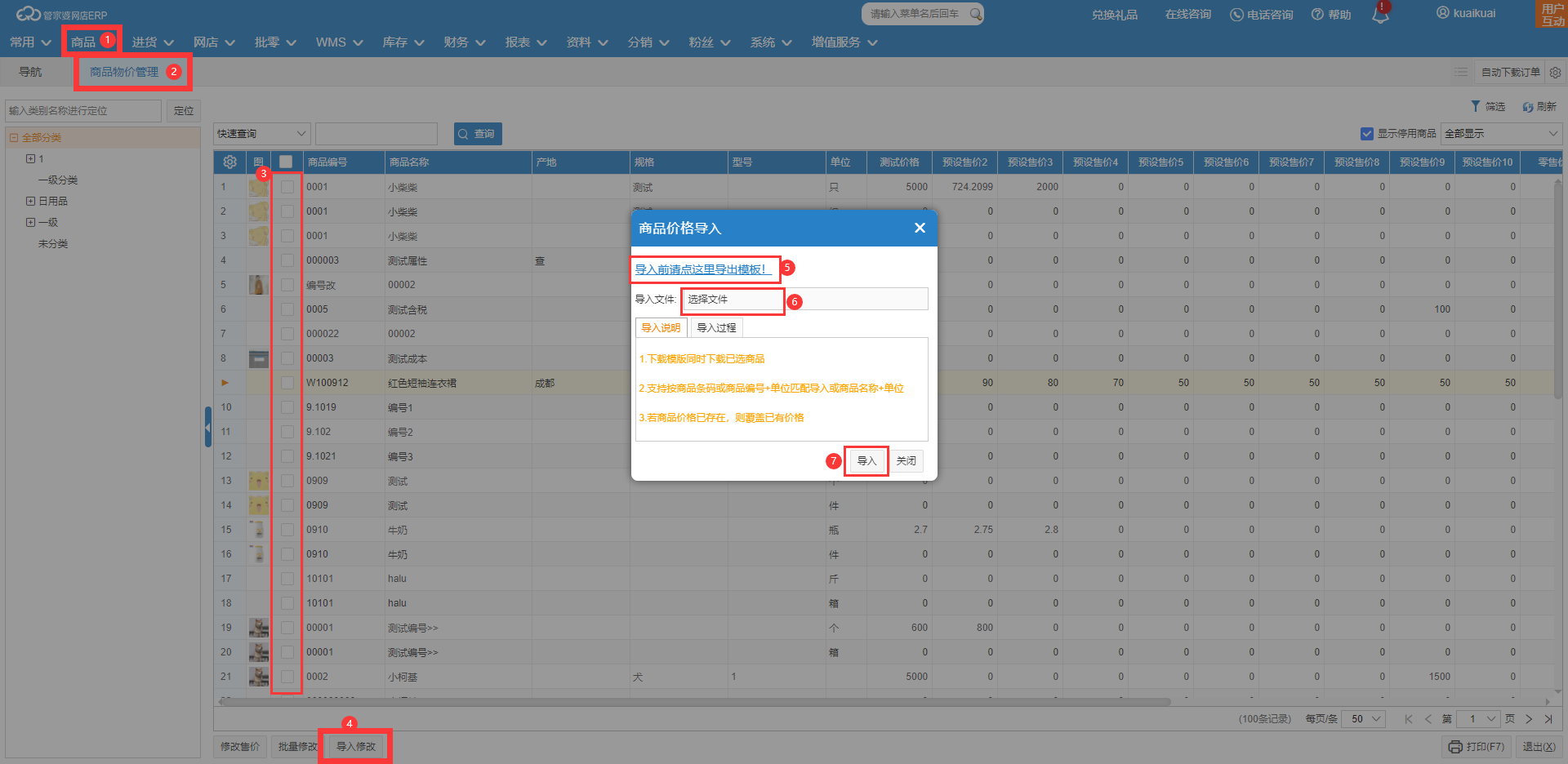The height and width of the screenshot is (764, 1568).
Task: Check the box for row W100912
Action: click(x=287, y=383)
